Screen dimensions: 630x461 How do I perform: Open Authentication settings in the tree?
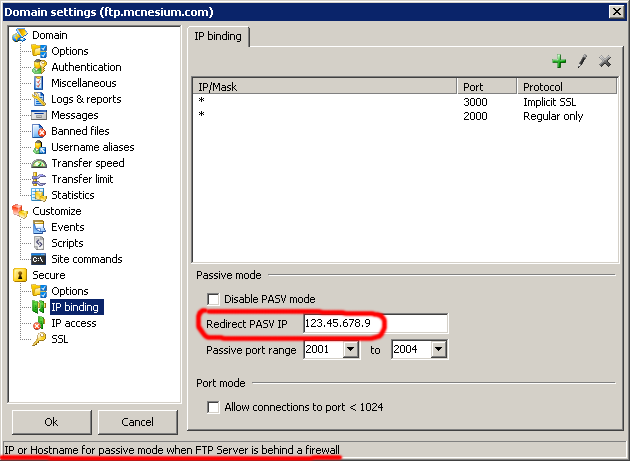86,67
